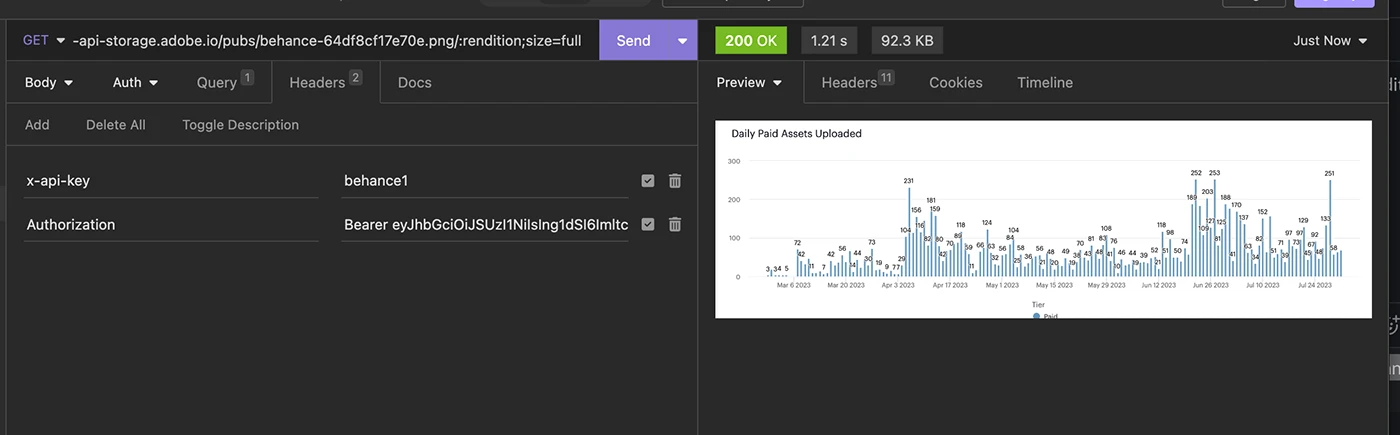Screen dimensions: 1400x435
Task: Uncheck the x-api-key header checkbox
Action: click(648, 181)
